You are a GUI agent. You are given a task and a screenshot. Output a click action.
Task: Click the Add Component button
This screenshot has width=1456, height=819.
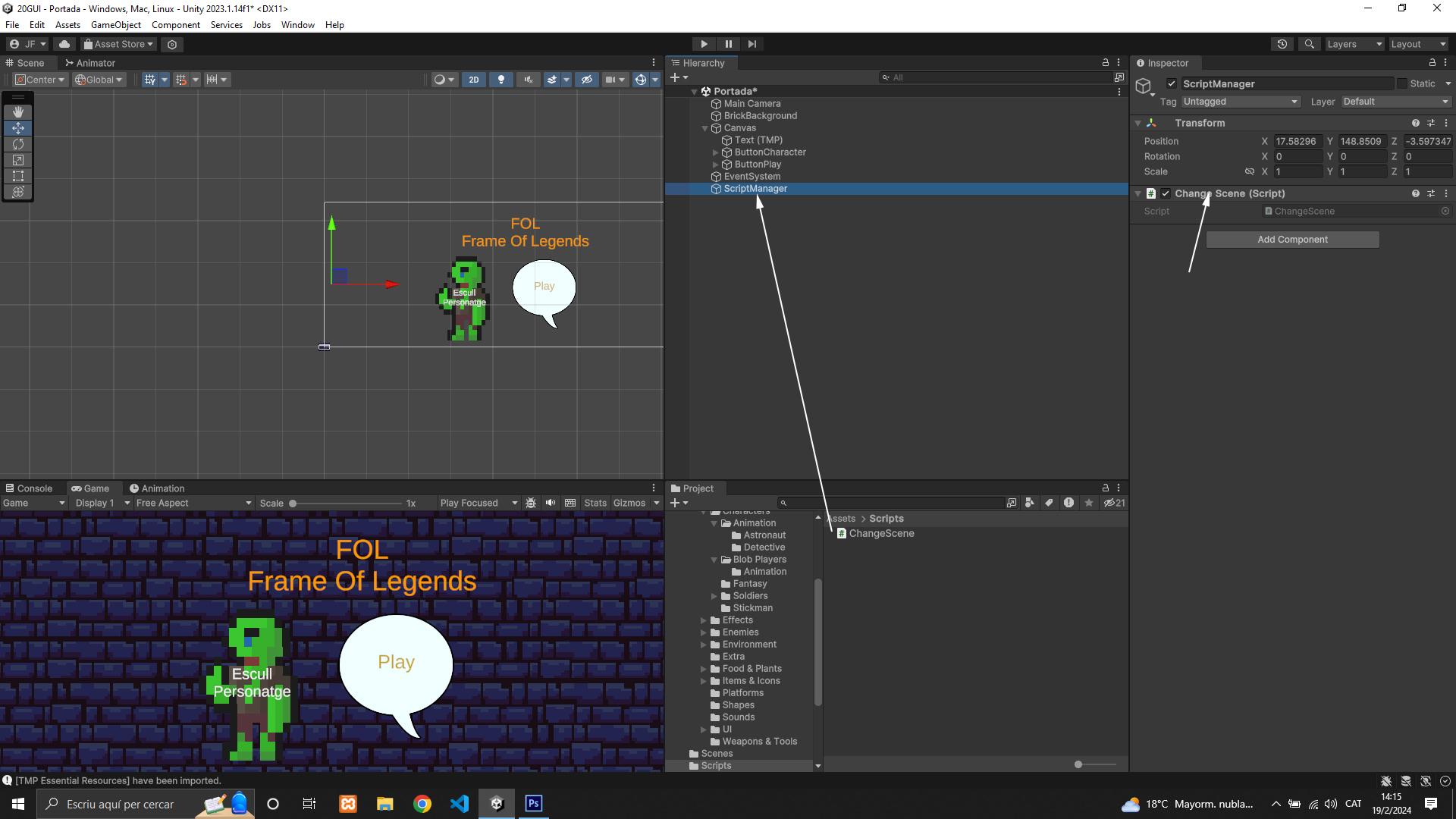pyautogui.click(x=1292, y=240)
